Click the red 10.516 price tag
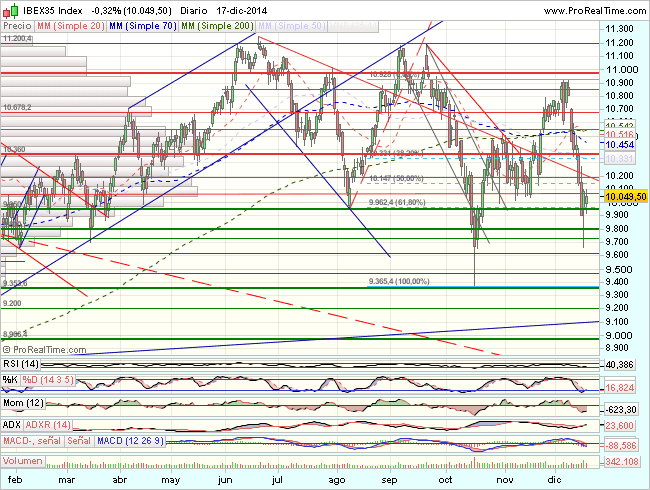The width and height of the screenshot is (650, 490). pos(620,135)
